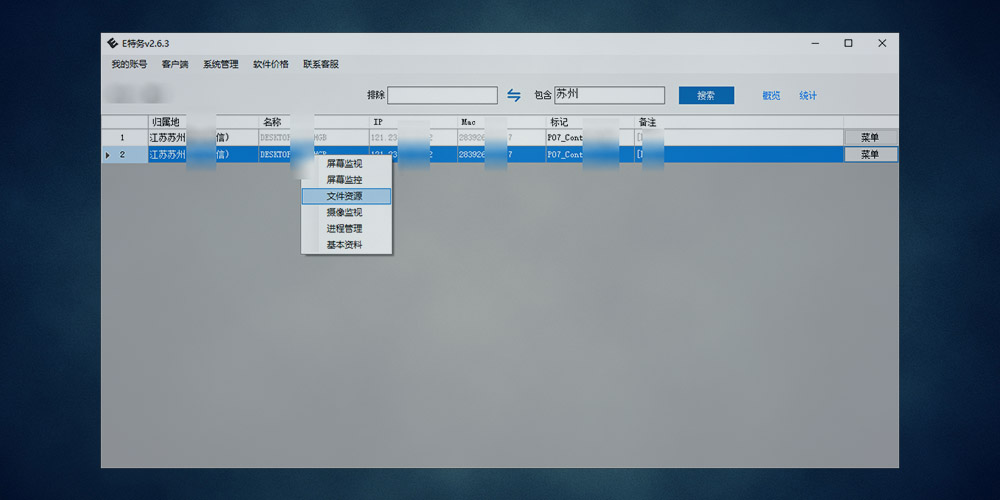Choose 基本资料 from the context menu

(x=344, y=245)
